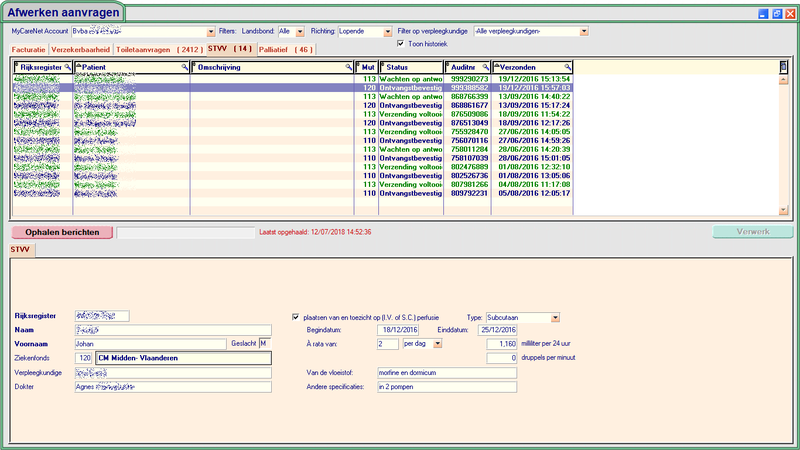Expand the Landsbond filter dropdown

pos(300,31)
